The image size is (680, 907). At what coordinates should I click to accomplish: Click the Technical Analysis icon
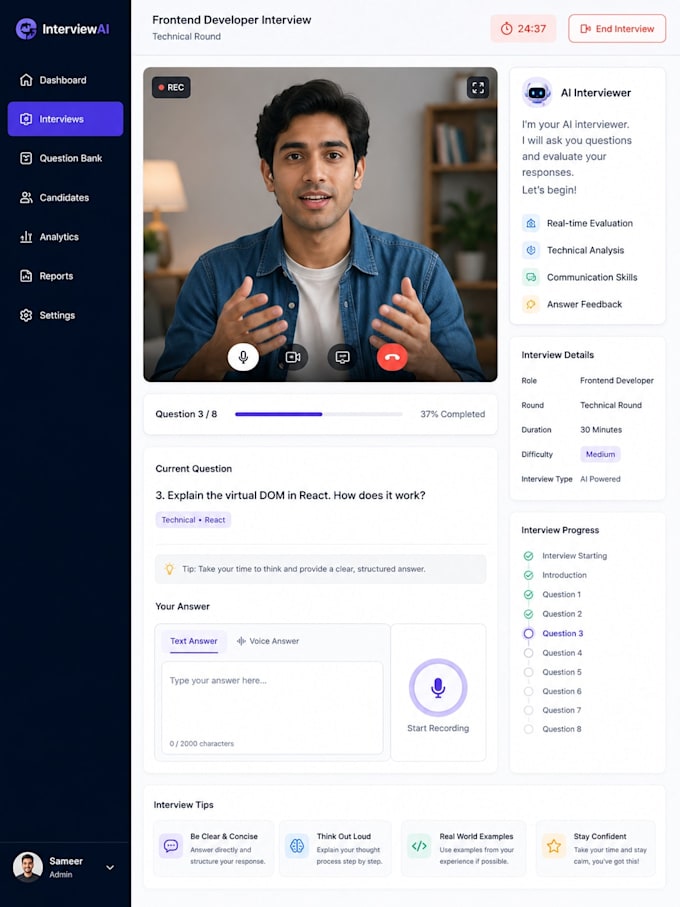tap(531, 250)
